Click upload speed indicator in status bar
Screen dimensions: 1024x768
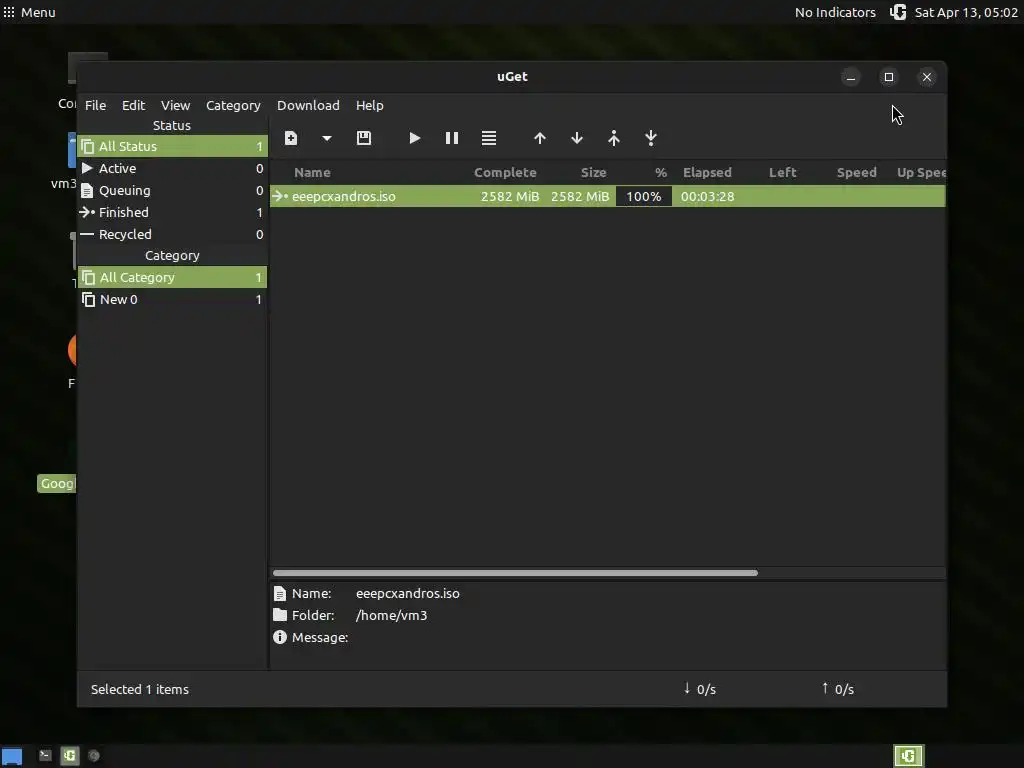(x=838, y=689)
